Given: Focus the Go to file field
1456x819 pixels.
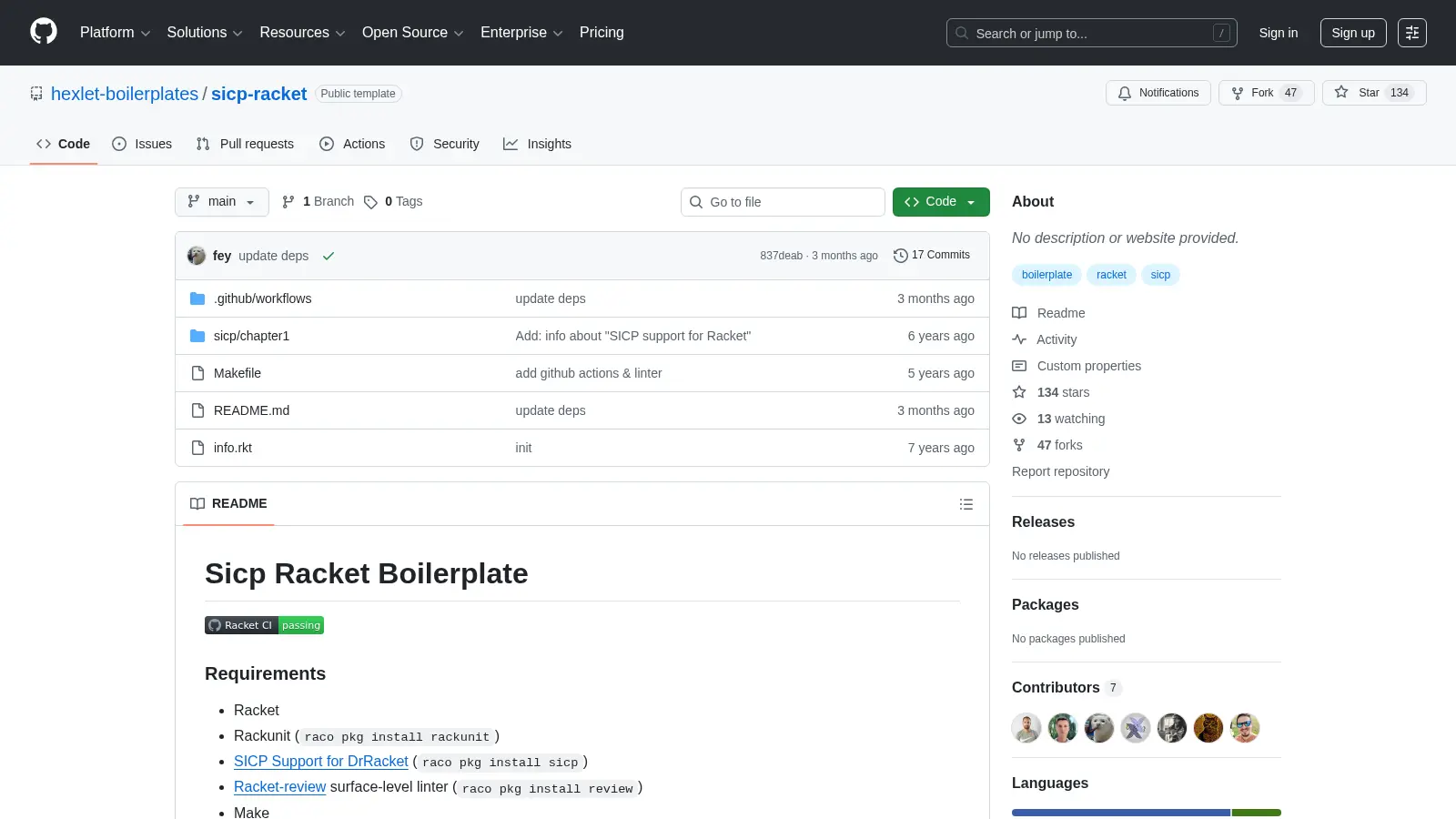Looking at the screenshot, I should 783,202.
